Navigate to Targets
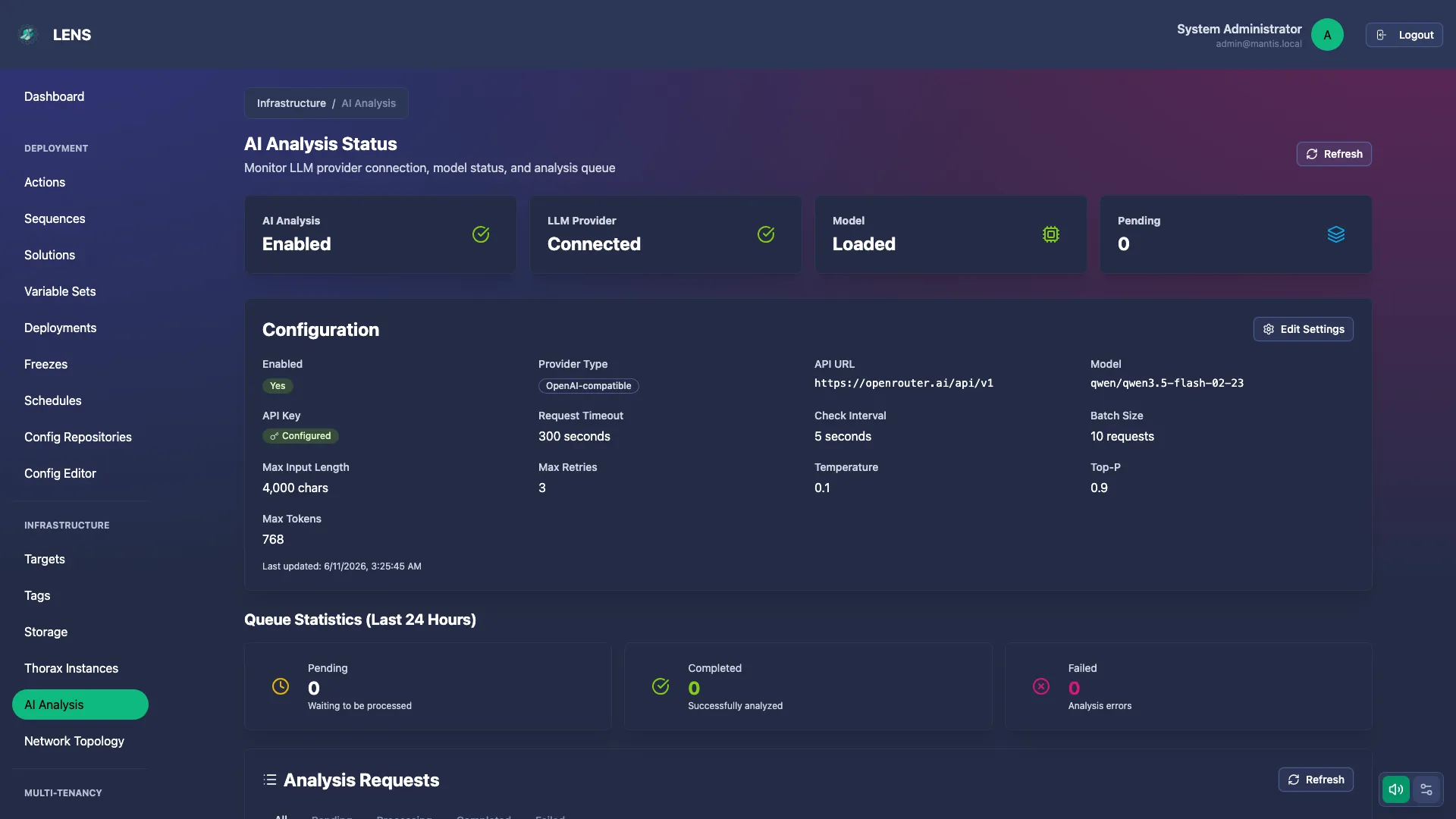 (45, 559)
